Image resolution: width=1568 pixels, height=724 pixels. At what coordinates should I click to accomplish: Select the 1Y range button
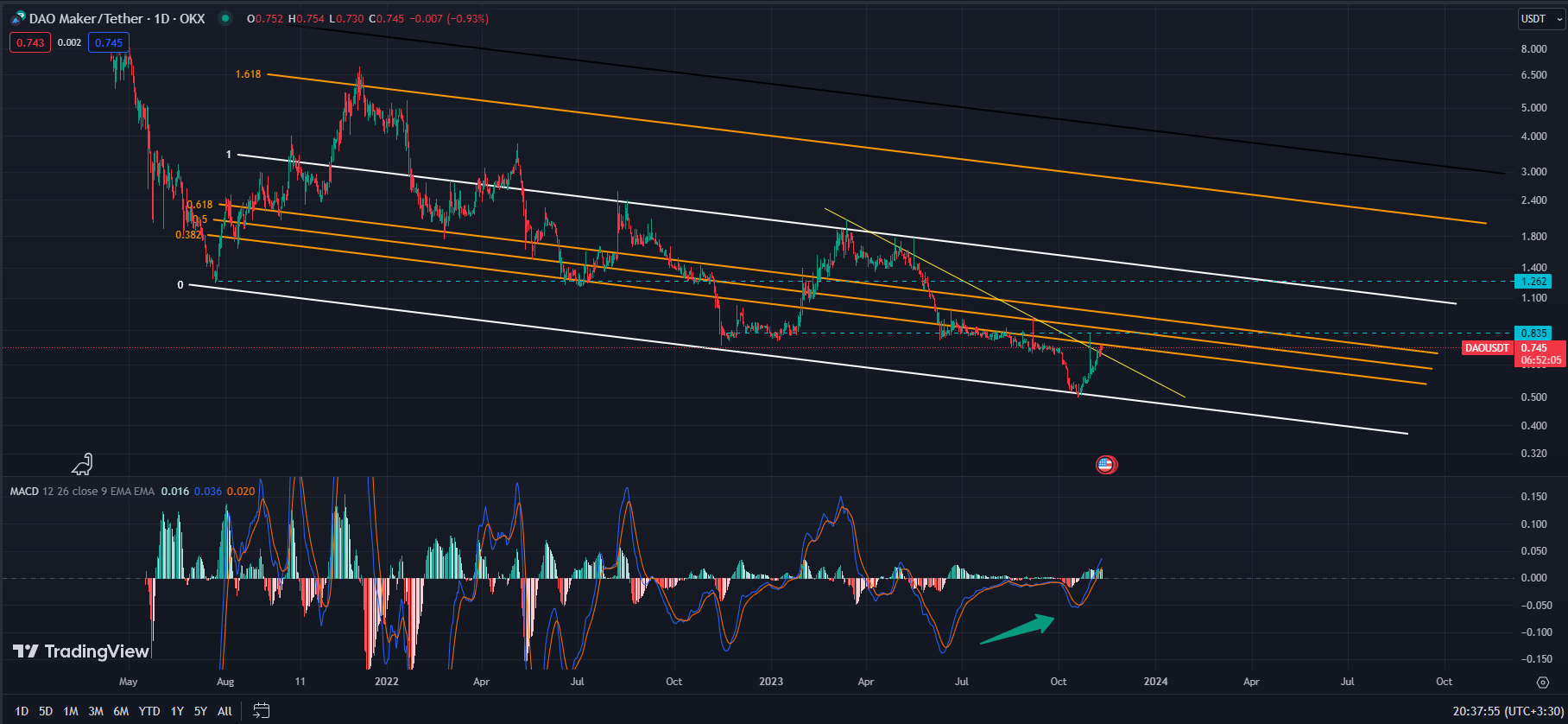pos(177,711)
